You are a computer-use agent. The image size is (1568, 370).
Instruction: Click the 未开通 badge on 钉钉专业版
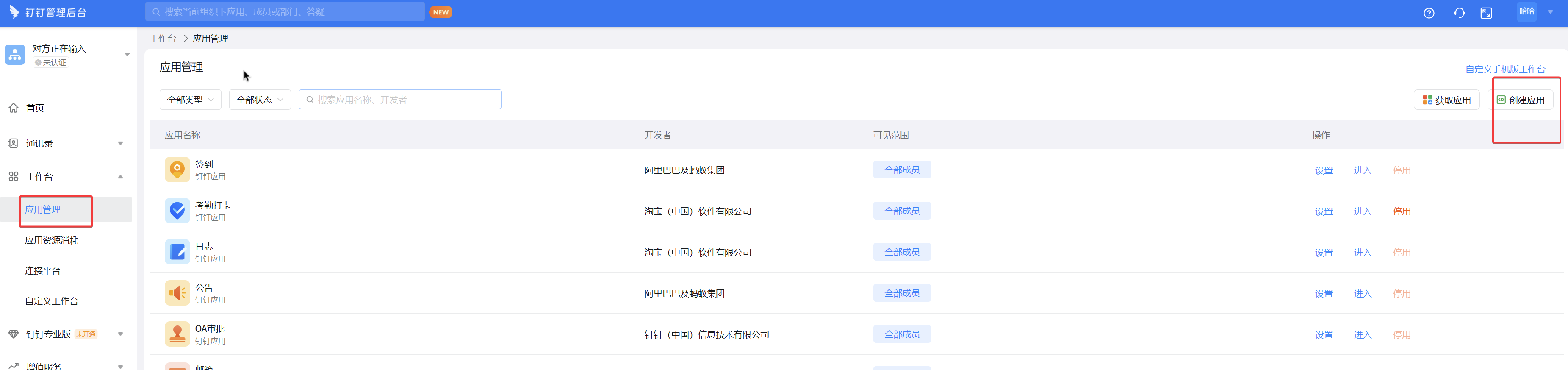pos(86,334)
